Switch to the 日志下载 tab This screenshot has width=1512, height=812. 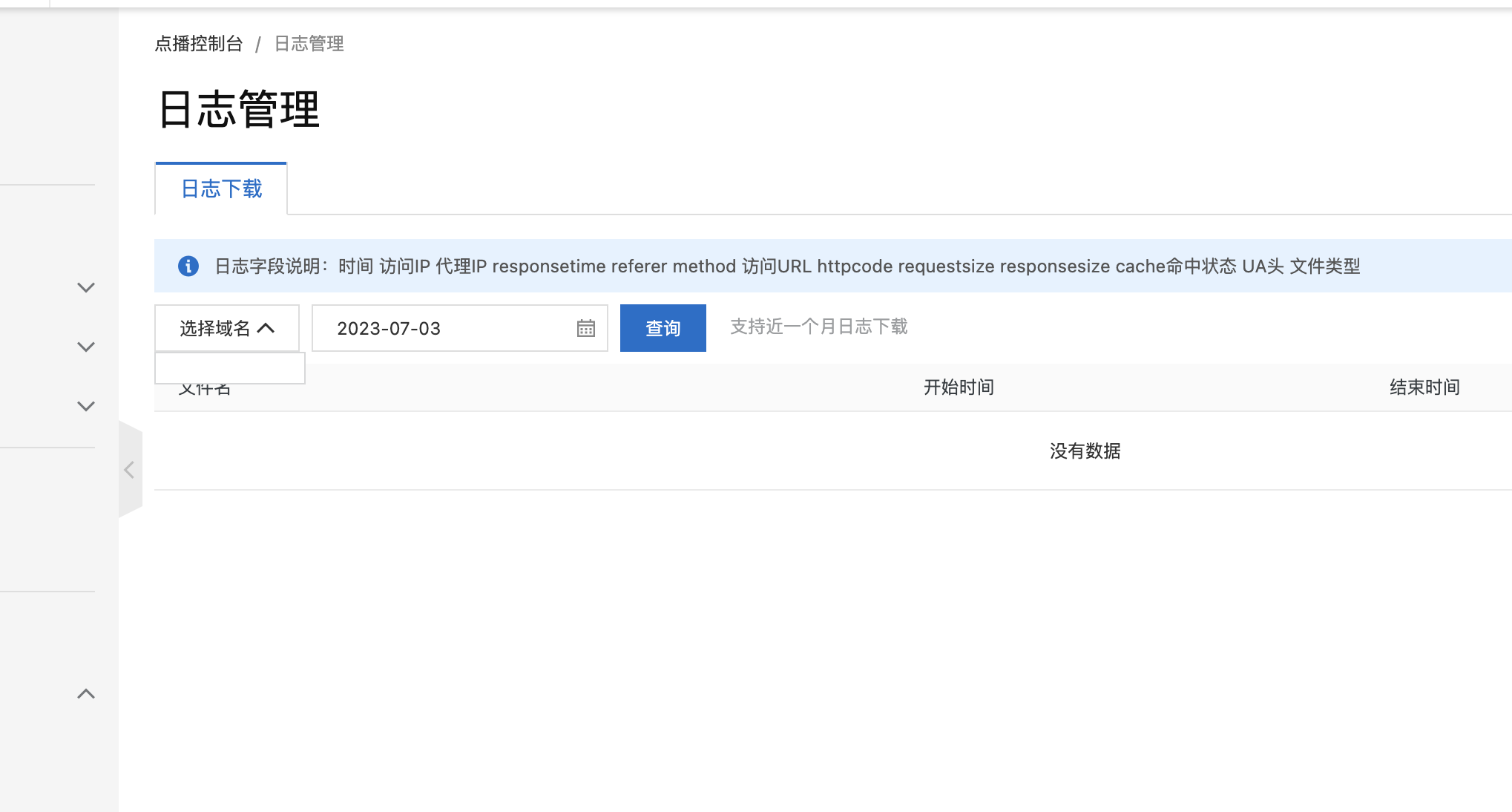pos(221,189)
